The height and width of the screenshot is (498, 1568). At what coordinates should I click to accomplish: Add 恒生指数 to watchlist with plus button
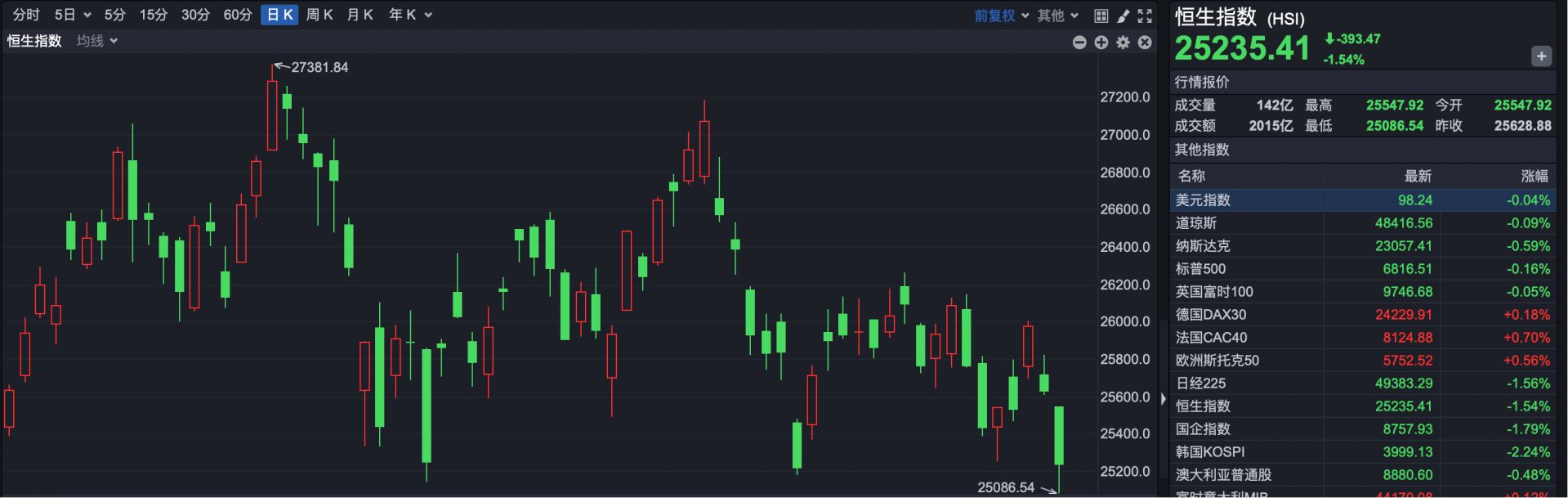(1541, 56)
